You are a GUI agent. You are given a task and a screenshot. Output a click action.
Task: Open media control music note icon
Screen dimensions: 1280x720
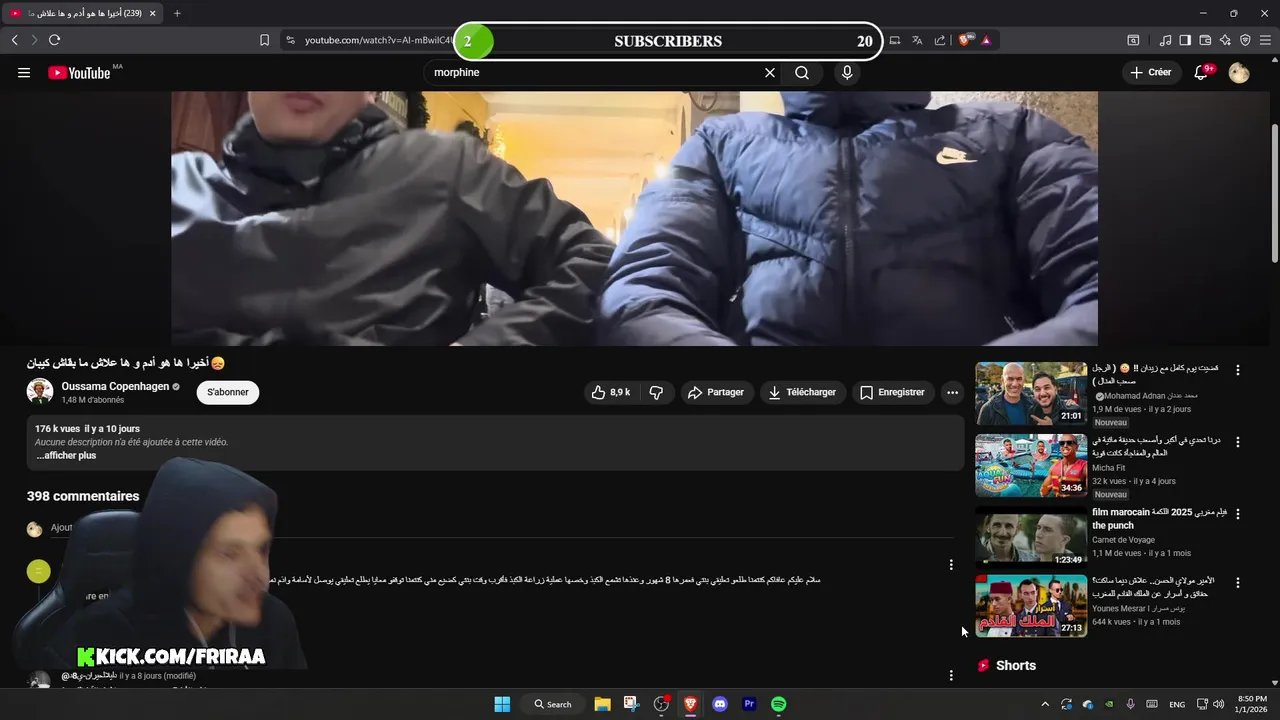1165,40
